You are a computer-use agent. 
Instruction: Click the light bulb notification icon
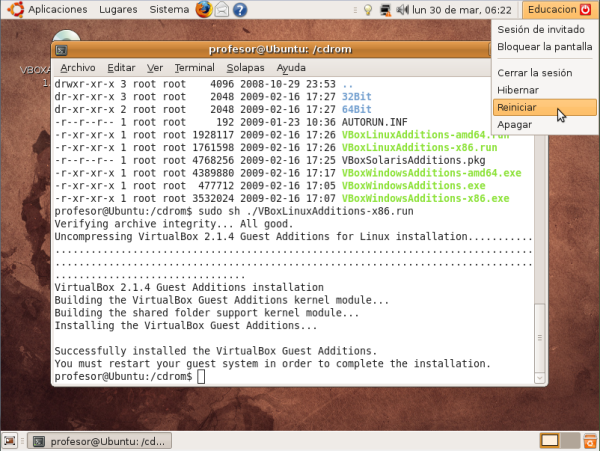point(367,10)
